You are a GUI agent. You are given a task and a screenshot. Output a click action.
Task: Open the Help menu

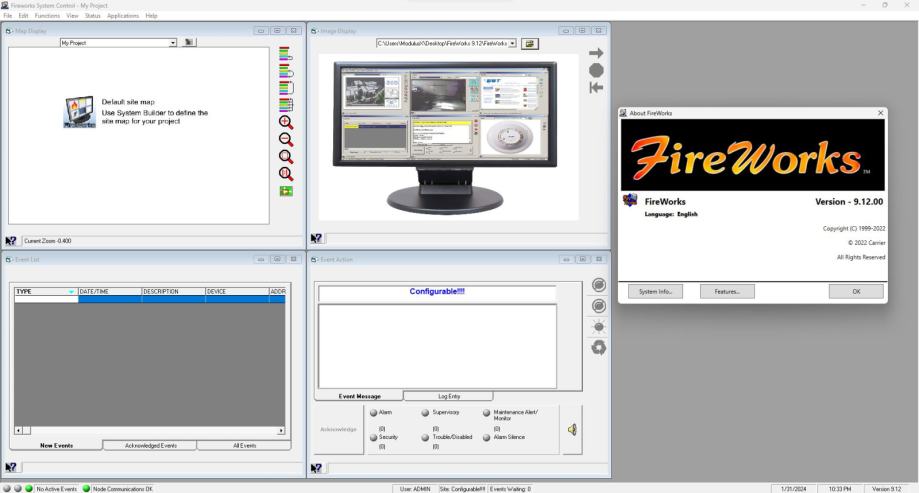151,16
